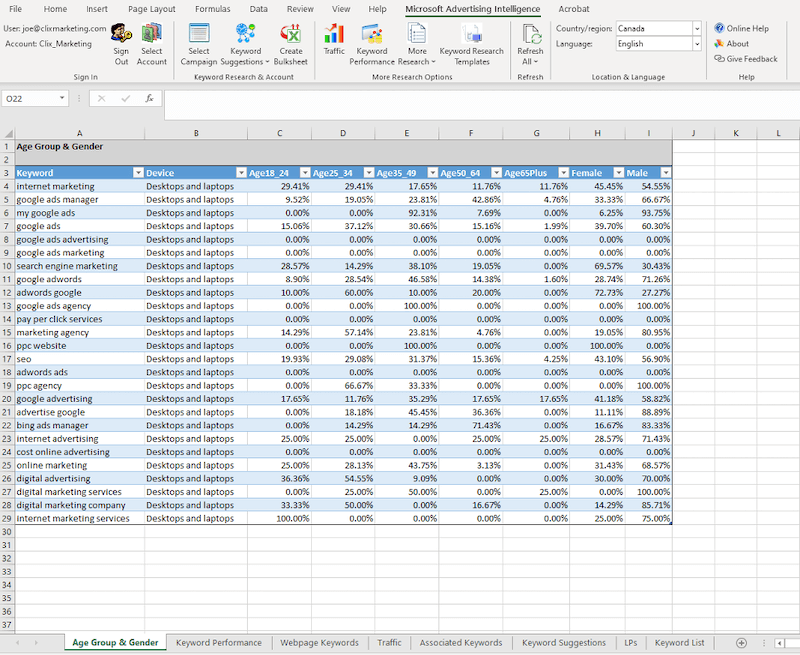Select the 'ppc website' cell
The height and width of the screenshot is (655, 800).
point(80,346)
